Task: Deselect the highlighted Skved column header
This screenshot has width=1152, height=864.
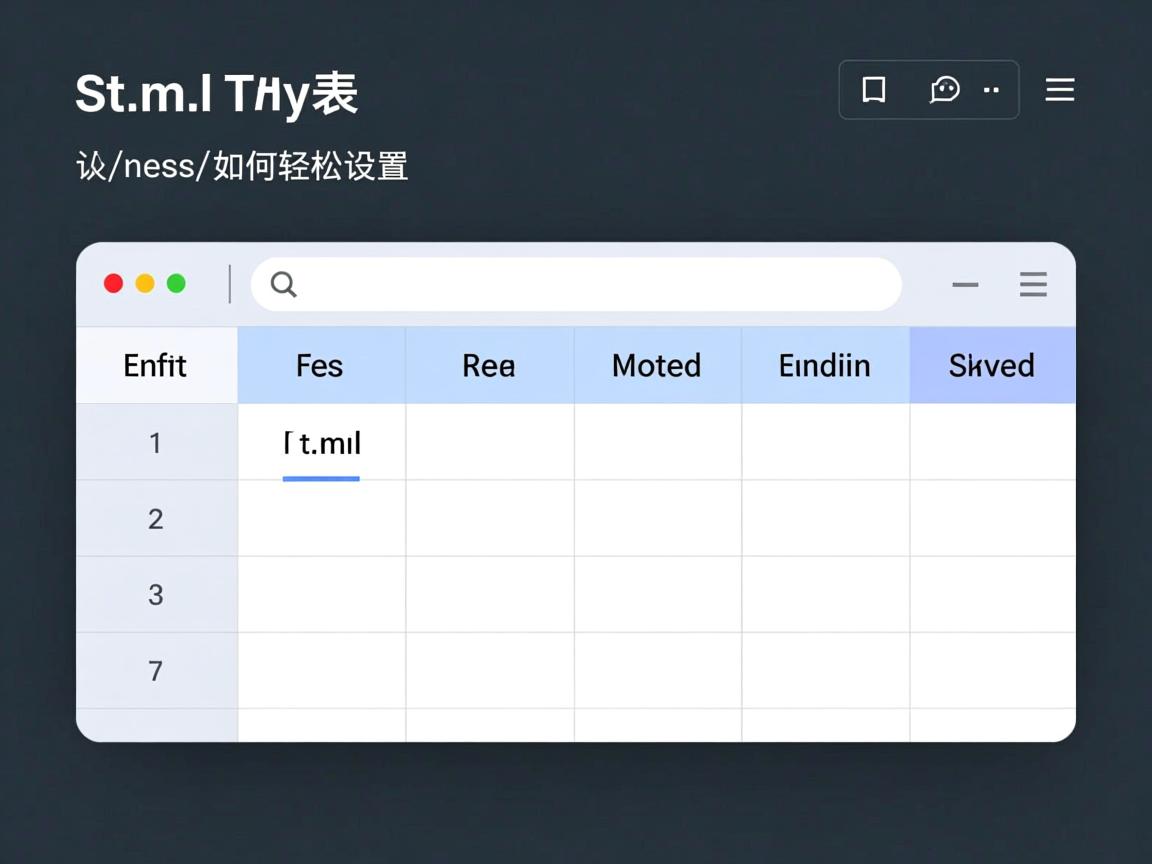Action: (992, 365)
